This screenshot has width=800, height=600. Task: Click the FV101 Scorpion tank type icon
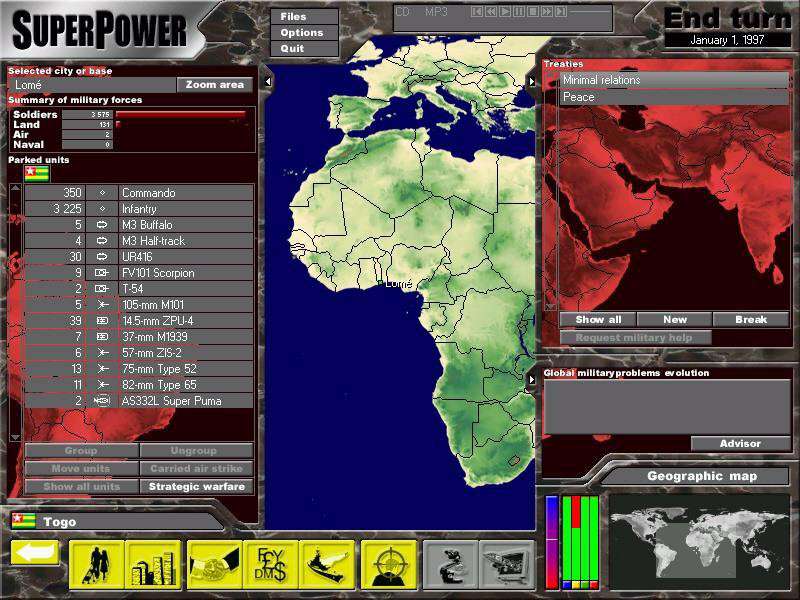tap(102, 273)
